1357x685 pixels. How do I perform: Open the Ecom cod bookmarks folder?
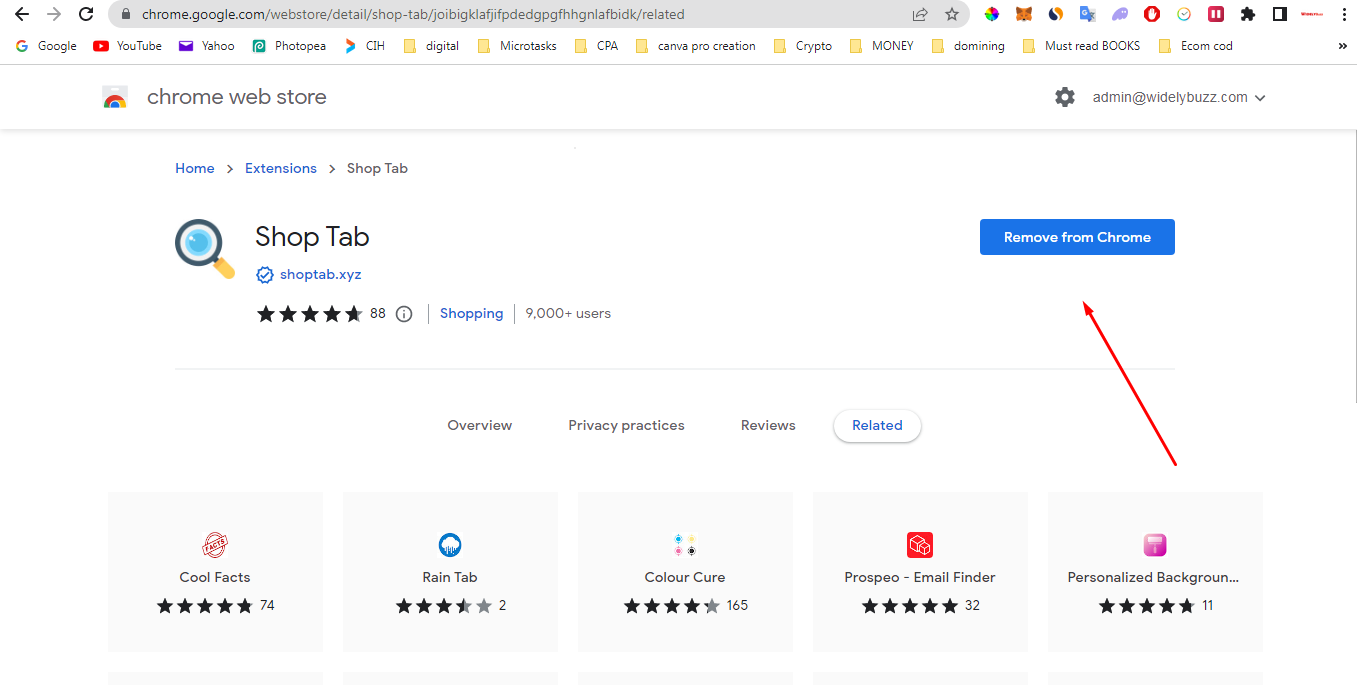point(1195,46)
